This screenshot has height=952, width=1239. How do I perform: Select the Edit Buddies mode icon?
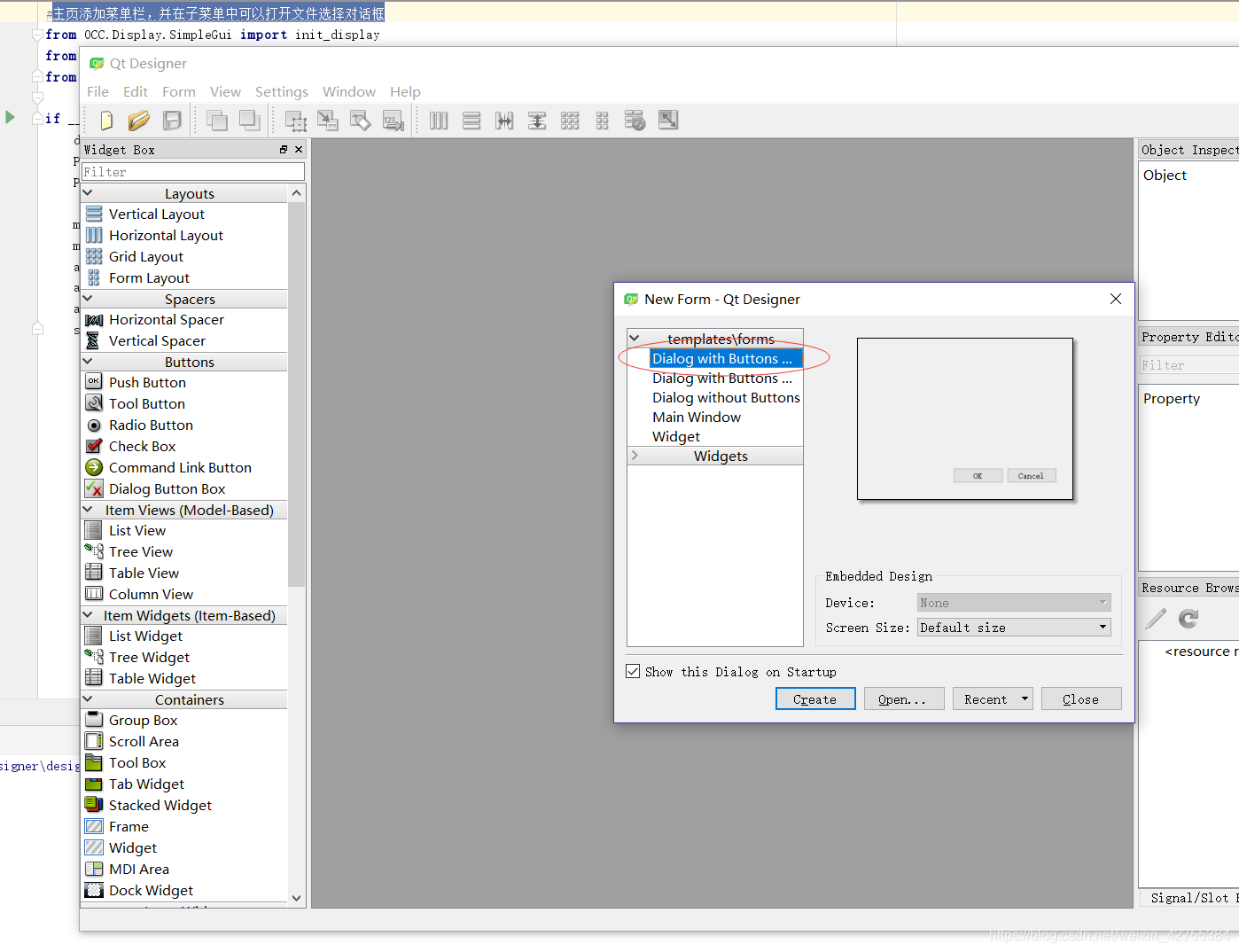click(361, 121)
